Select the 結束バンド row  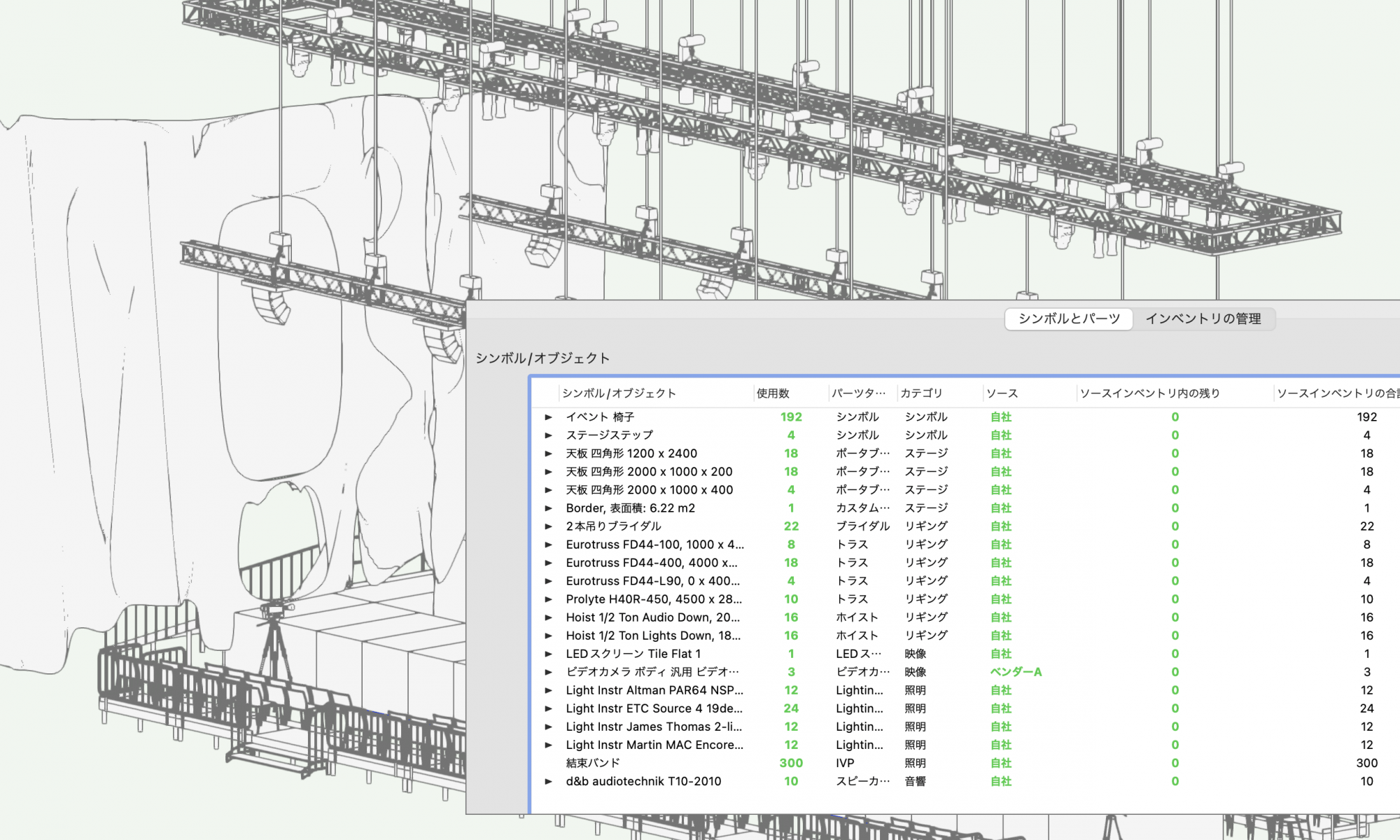(x=593, y=763)
